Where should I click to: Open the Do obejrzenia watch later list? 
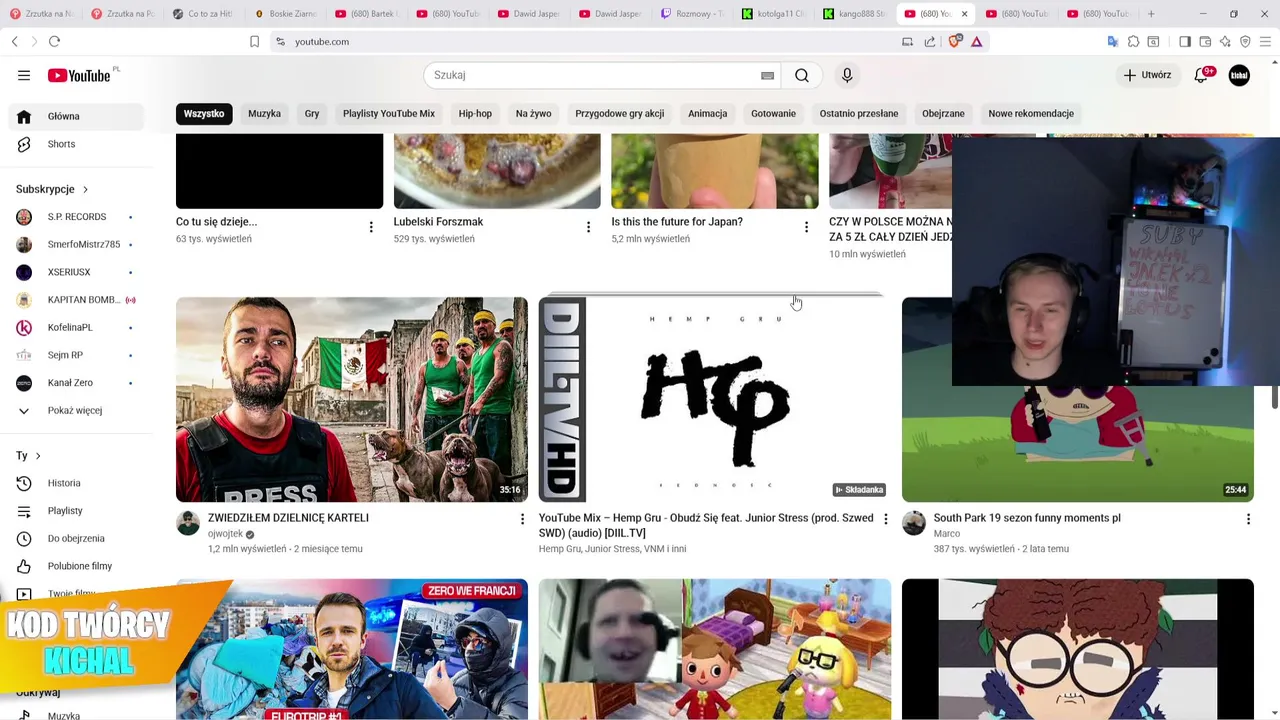coord(76,538)
